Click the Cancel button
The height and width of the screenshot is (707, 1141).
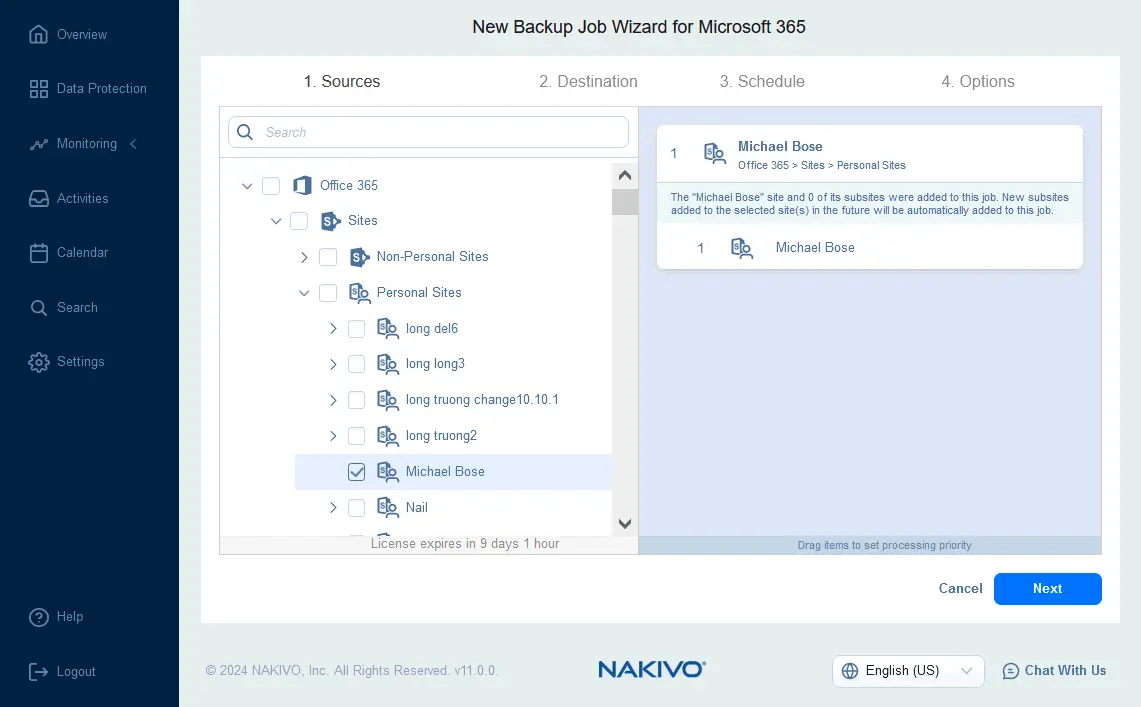[x=961, y=589]
